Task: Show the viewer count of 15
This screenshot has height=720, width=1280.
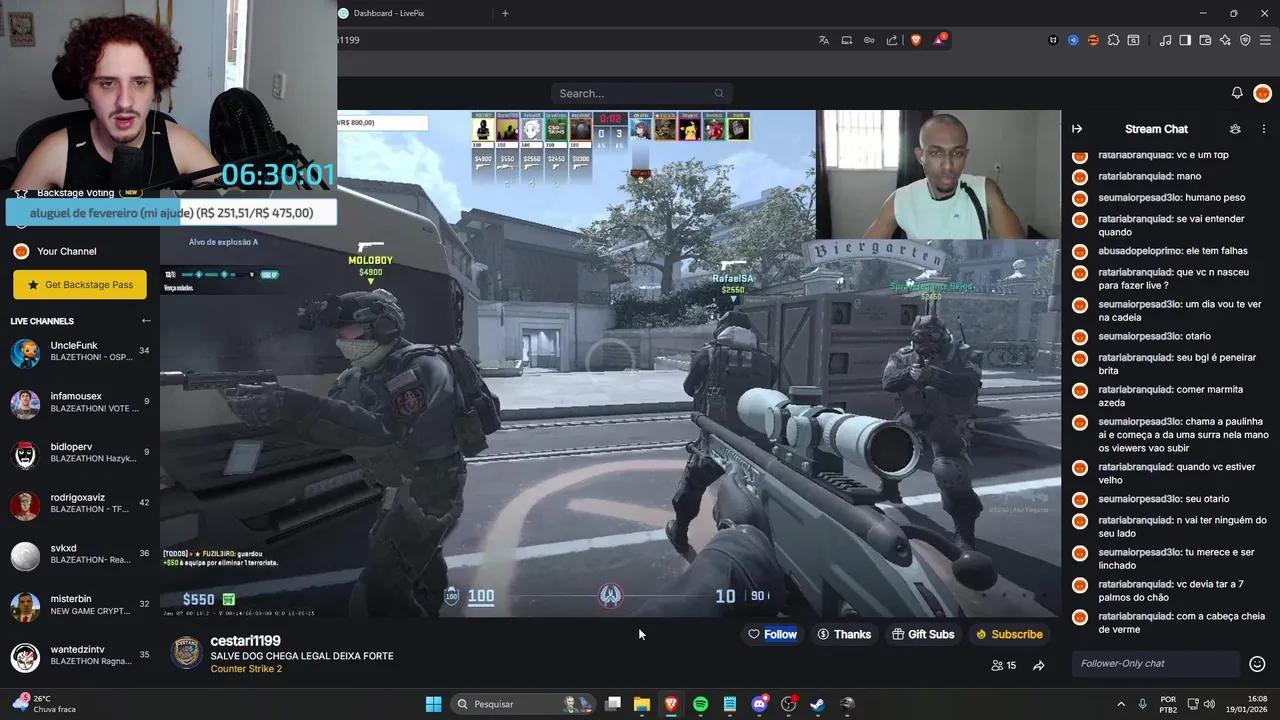Action: tap(1003, 666)
